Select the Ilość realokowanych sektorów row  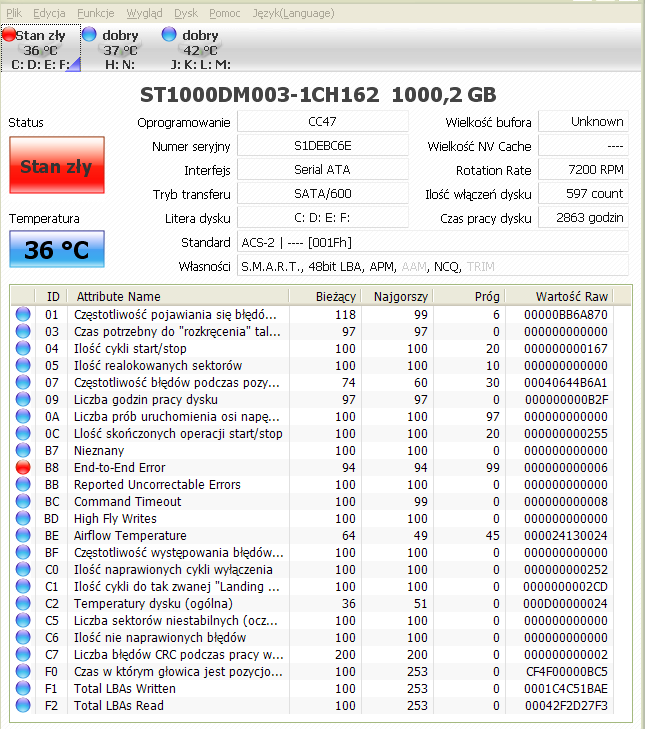(x=321, y=365)
